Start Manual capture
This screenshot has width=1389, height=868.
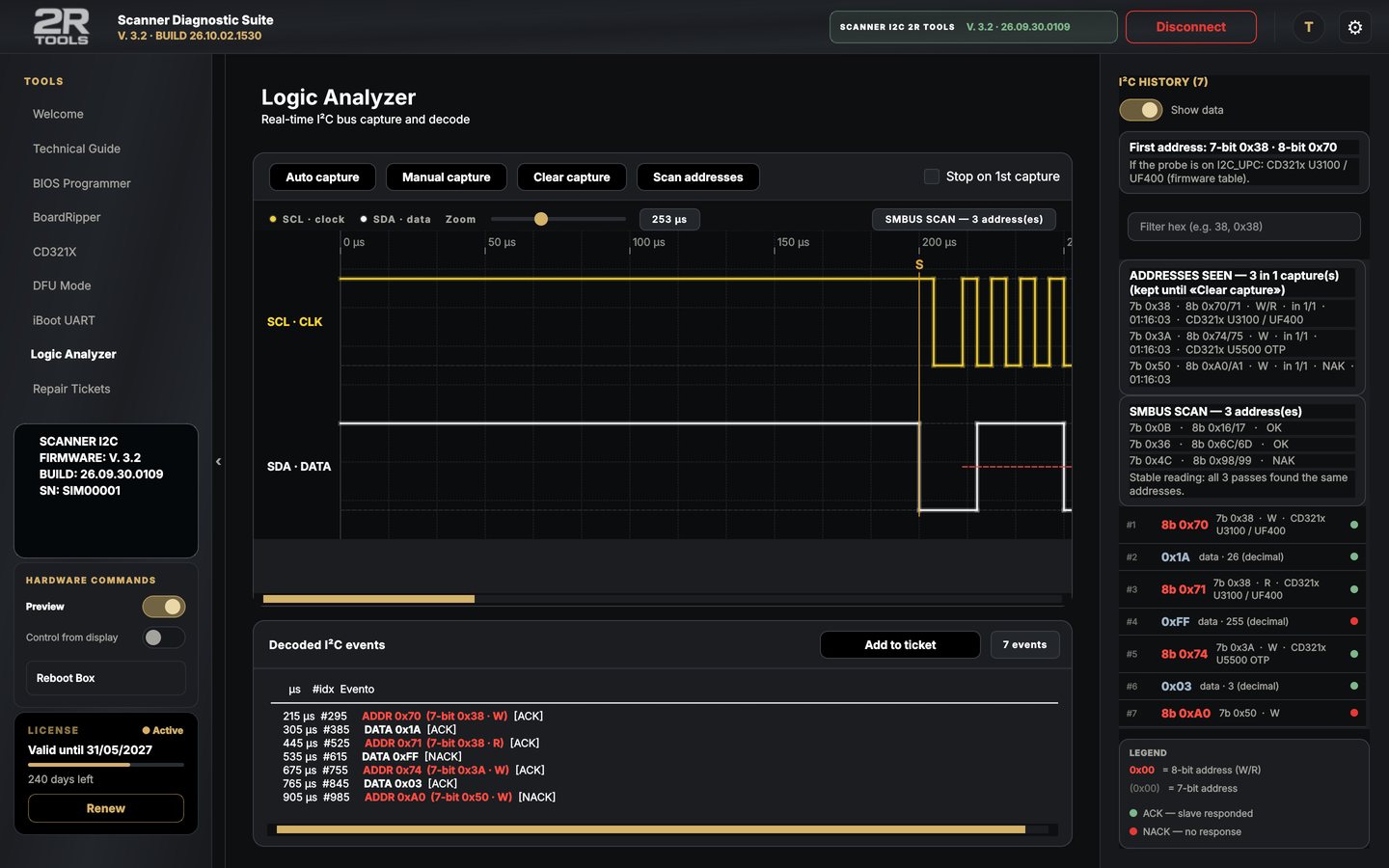coord(446,177)
